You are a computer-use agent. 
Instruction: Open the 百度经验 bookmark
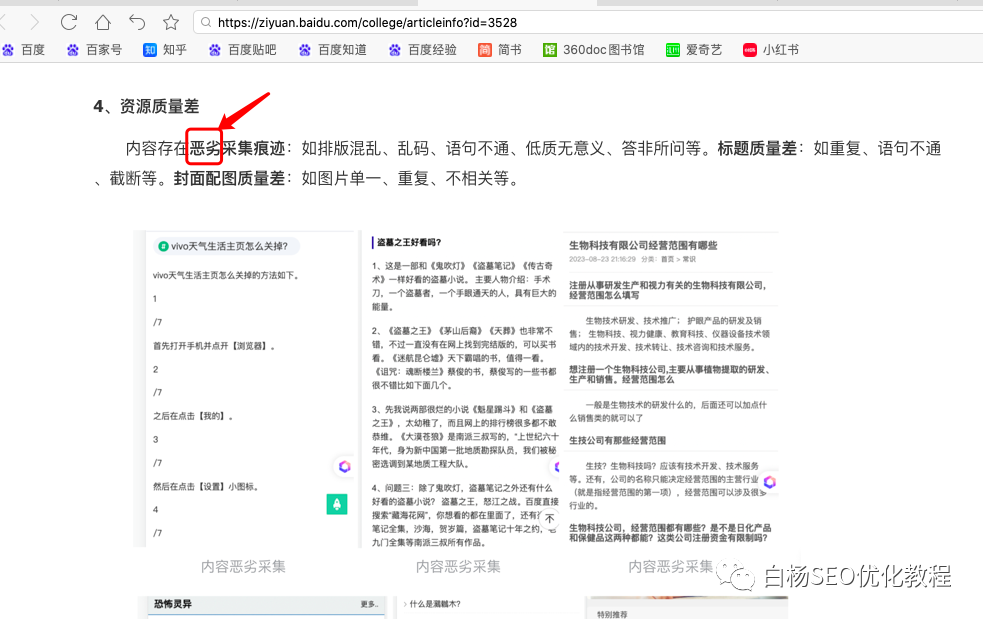click(422, 48)
